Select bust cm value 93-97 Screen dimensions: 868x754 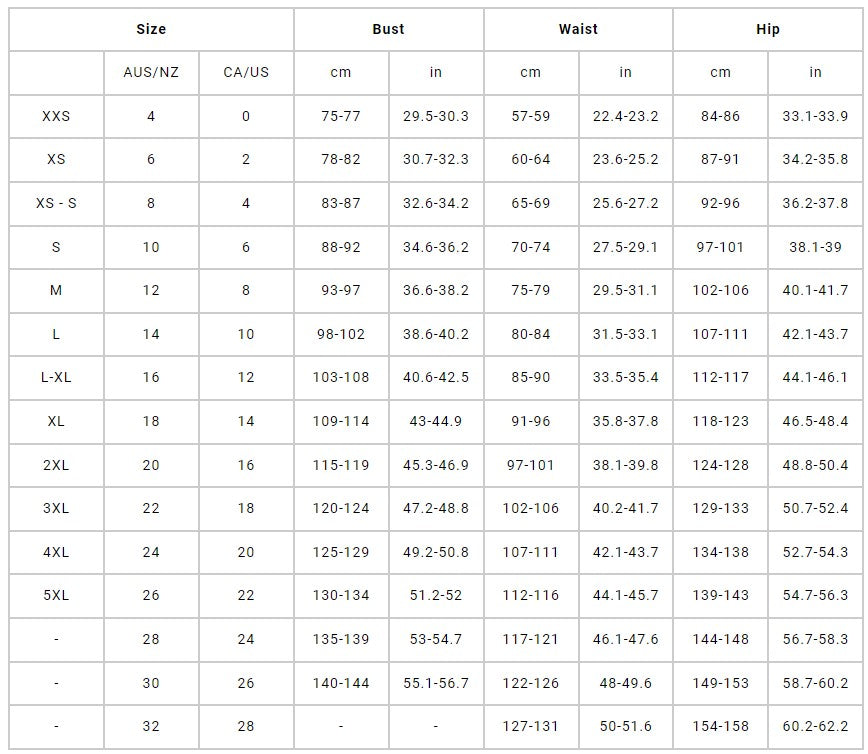[341, 290]
